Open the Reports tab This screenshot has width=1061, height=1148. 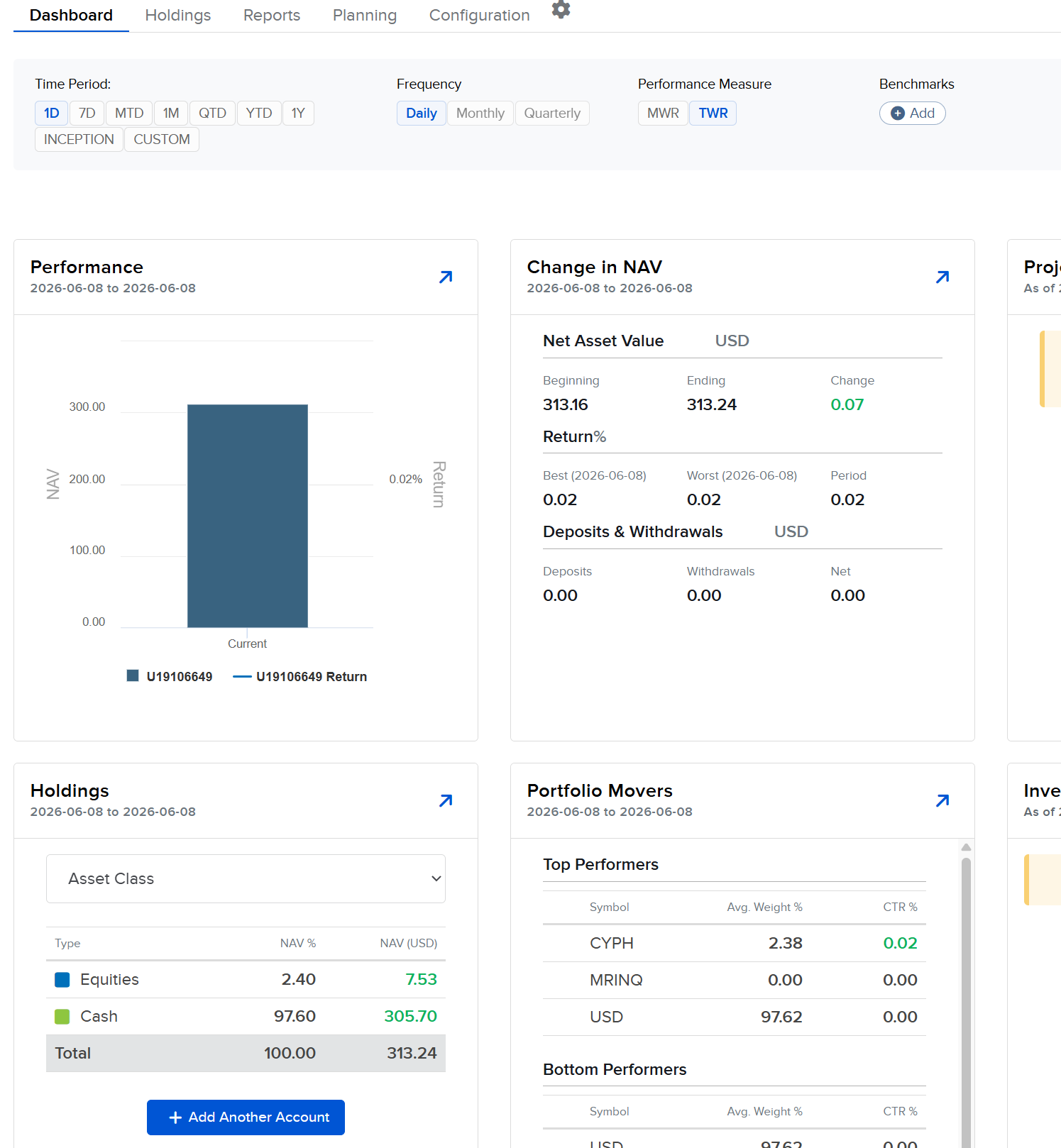(272, 16)
